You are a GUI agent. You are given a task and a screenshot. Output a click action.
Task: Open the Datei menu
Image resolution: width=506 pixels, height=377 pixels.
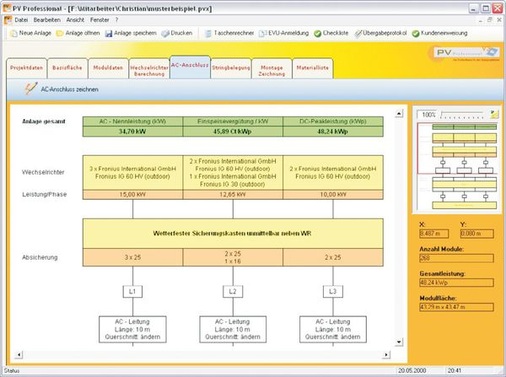coord(21,20)
